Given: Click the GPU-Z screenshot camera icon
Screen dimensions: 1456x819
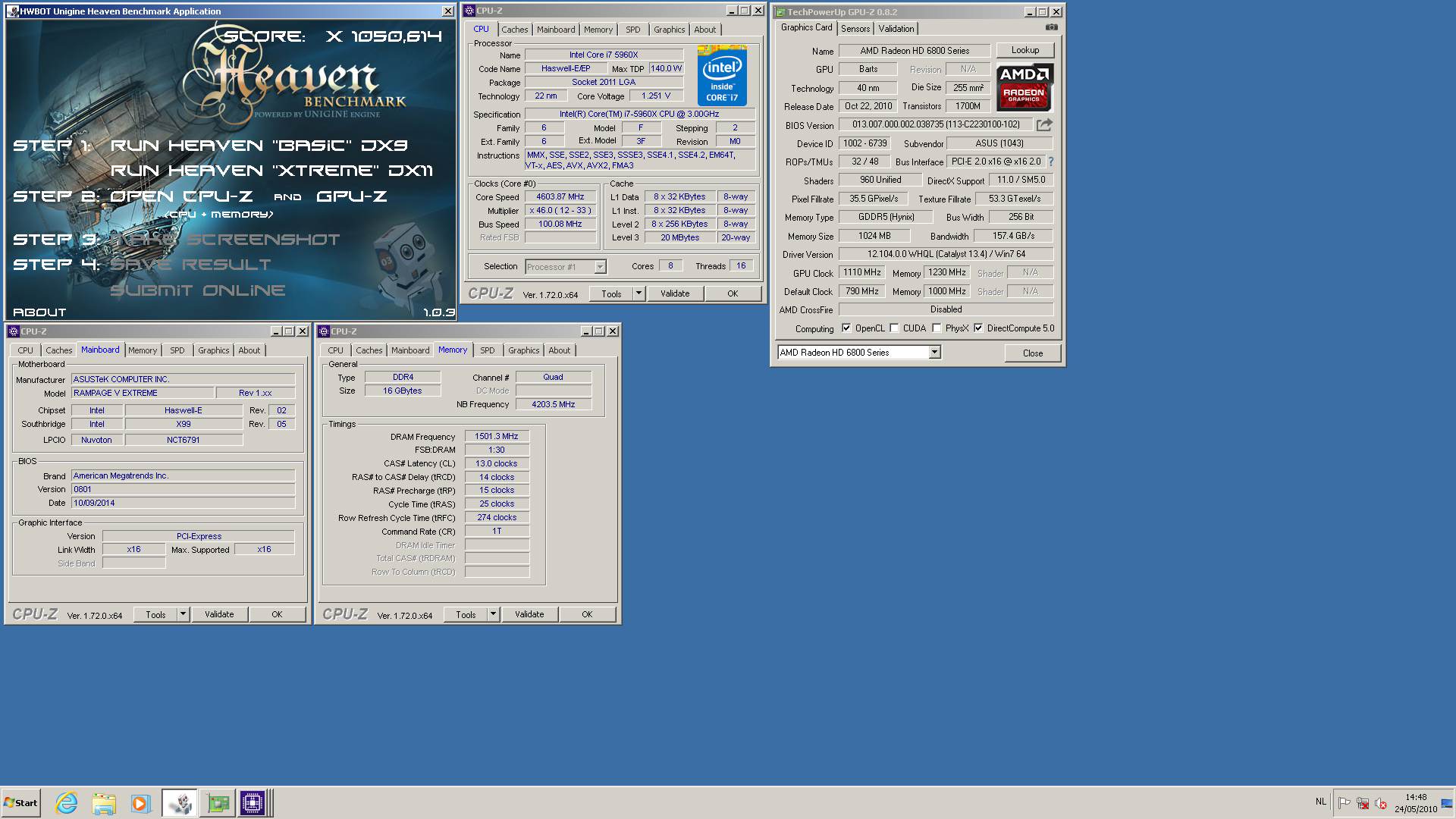Looking at the screenshot, I should (x=1051, y=27).
